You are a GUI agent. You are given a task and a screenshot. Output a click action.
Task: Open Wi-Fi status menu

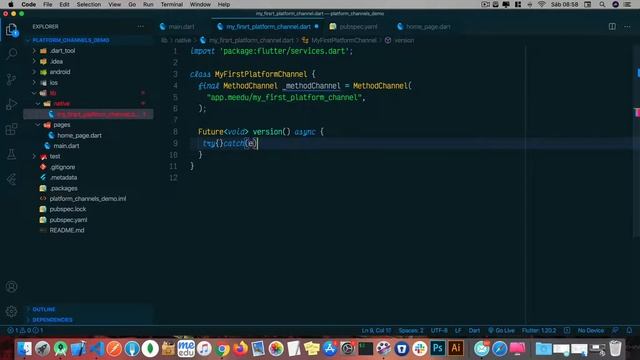542,4
